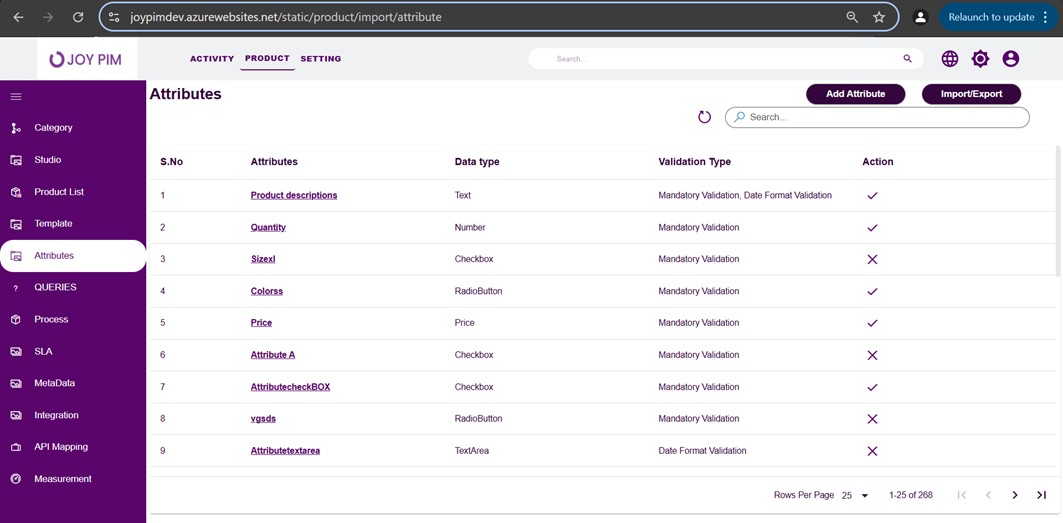Click the attributes Search input field

pyautogui.click(x=885, y=117)
